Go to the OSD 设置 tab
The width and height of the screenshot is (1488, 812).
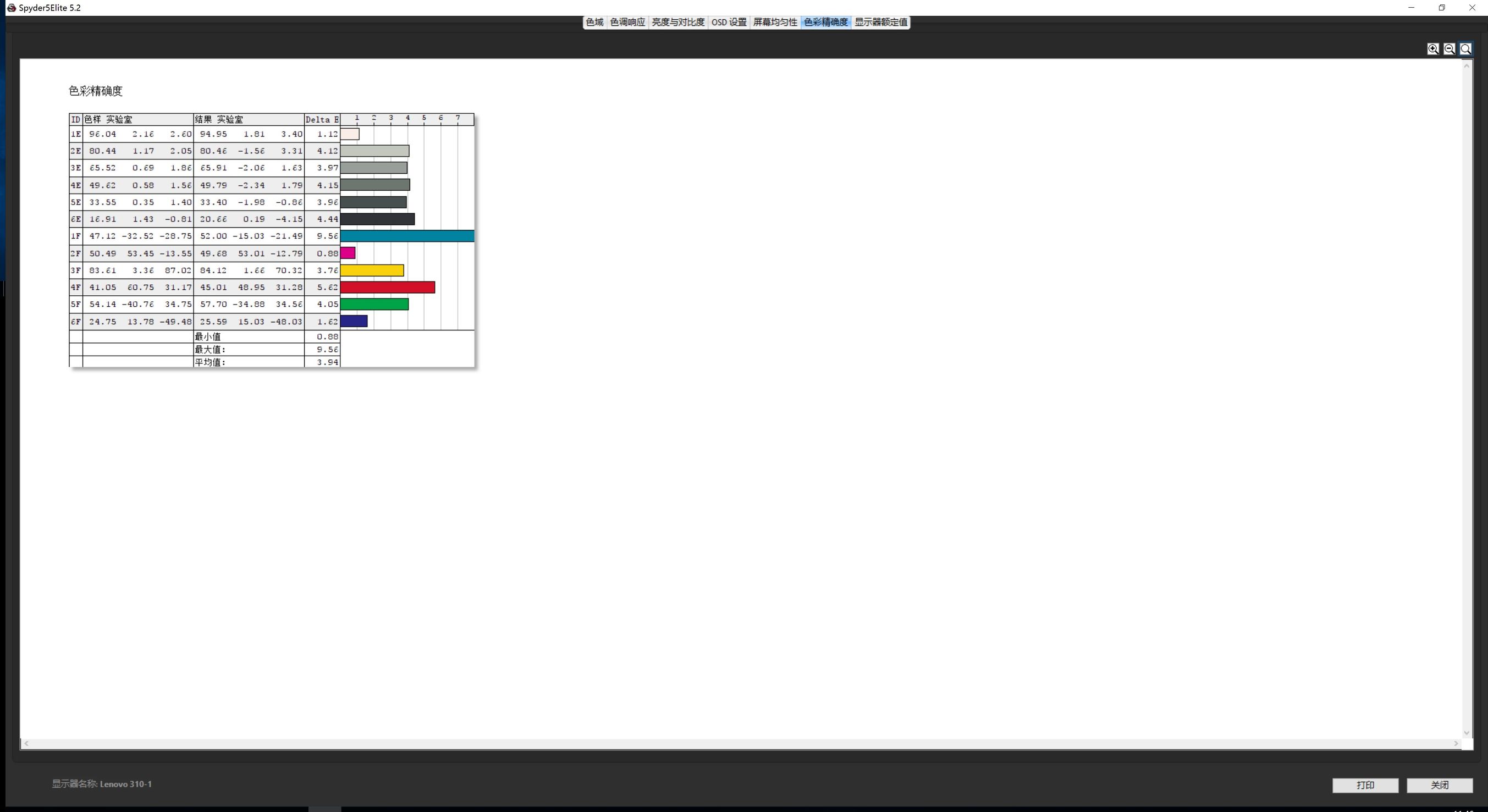(729, 22)
